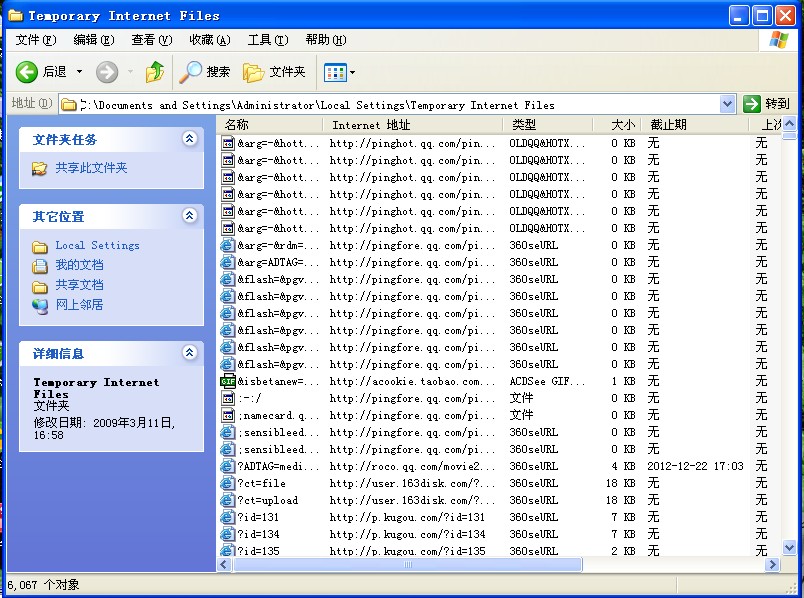
Task: Click the horizontal scrollbar thumb in the file list
Action: click(408, 565)
